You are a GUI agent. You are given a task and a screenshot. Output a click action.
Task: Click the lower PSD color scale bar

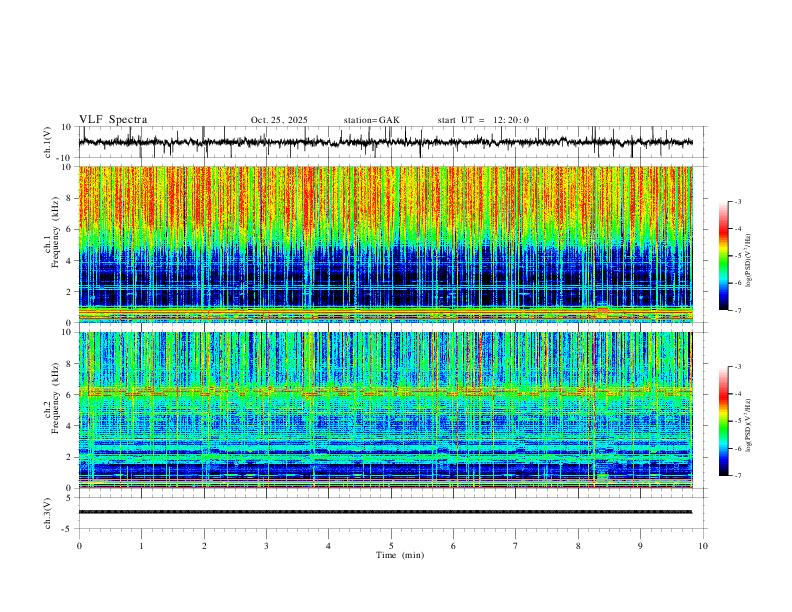coord(724,421)
